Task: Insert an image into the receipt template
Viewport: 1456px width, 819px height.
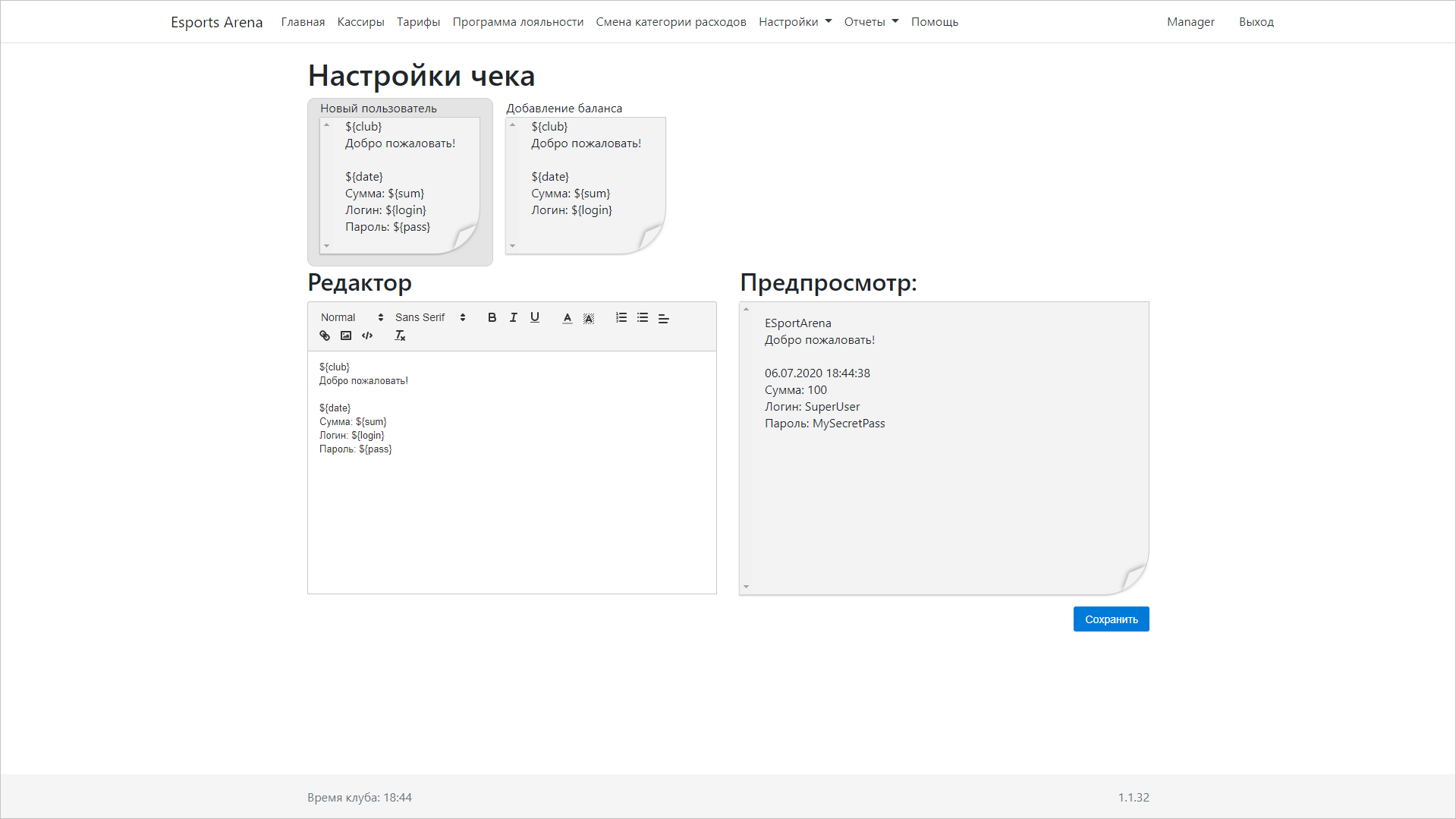Action: tap(346, 335)
